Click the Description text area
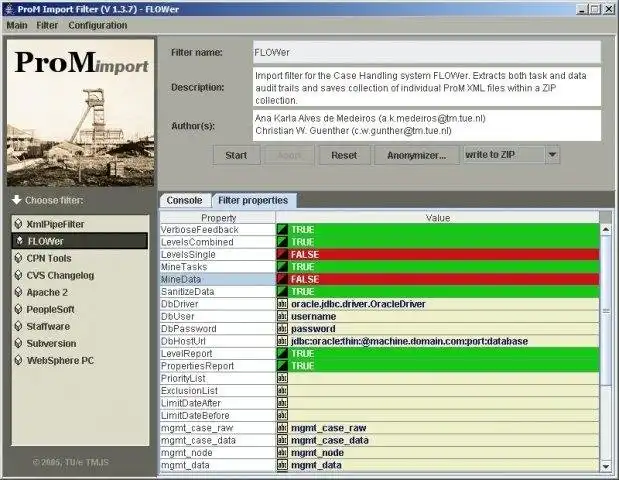The image size is (619, 480). 427,87
